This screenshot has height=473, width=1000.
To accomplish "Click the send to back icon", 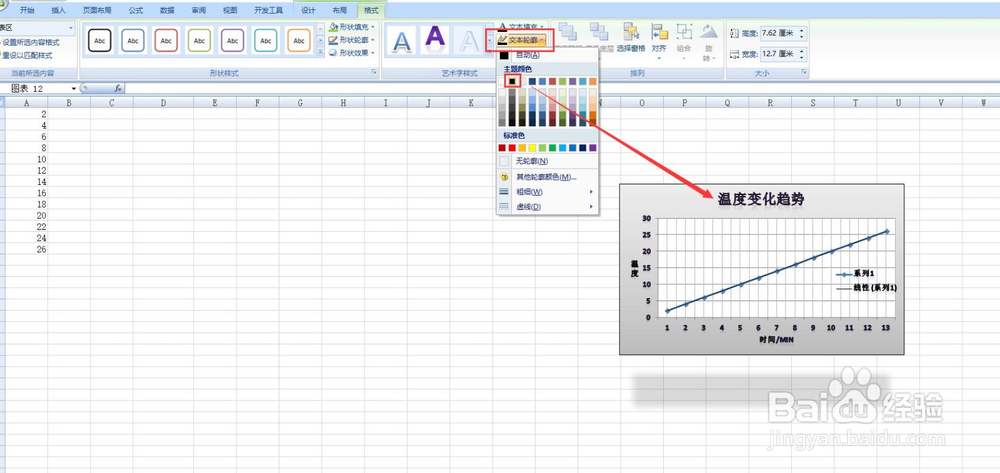I will click(599, 31).
